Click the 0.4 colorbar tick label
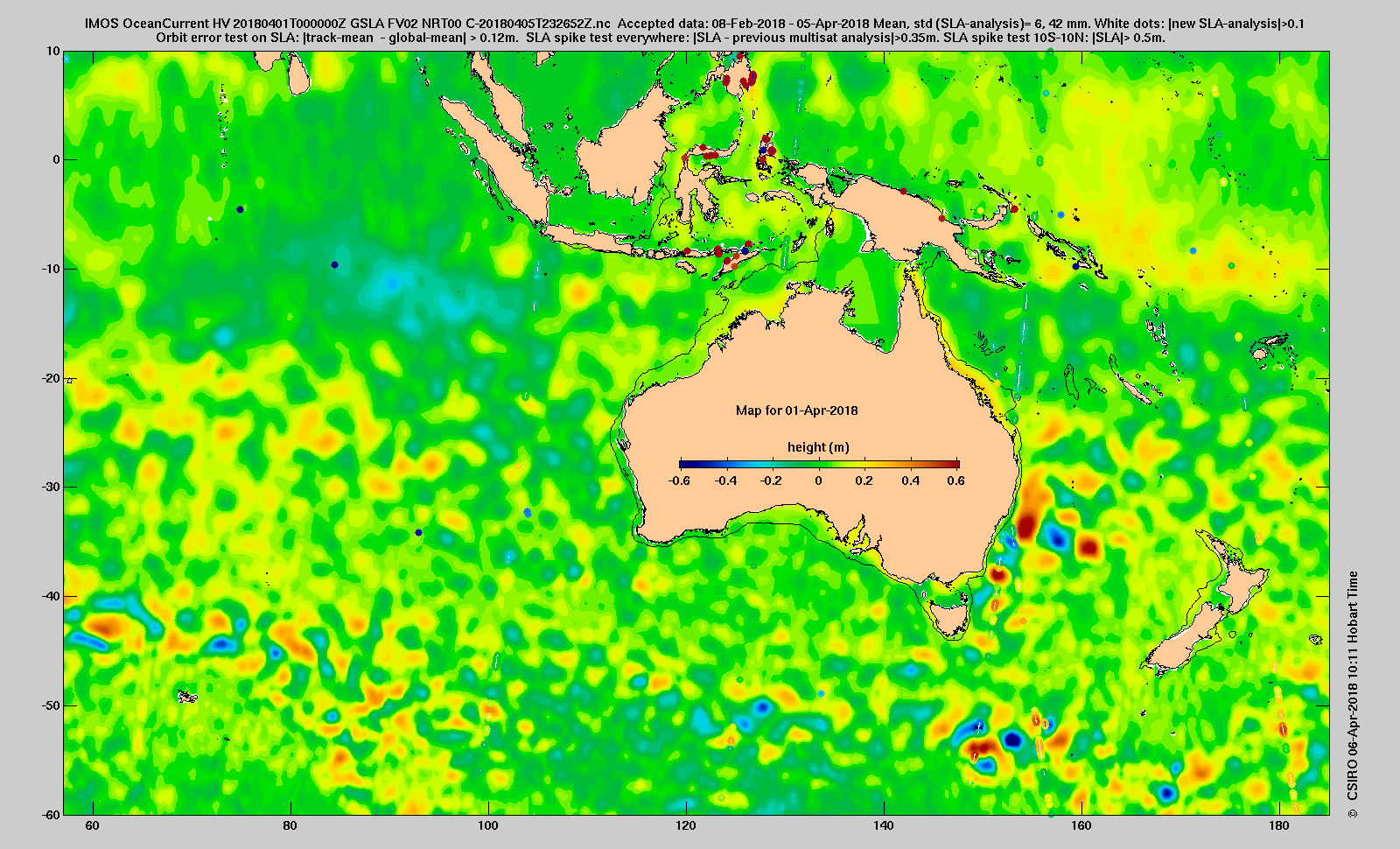 tap(911, 481)
